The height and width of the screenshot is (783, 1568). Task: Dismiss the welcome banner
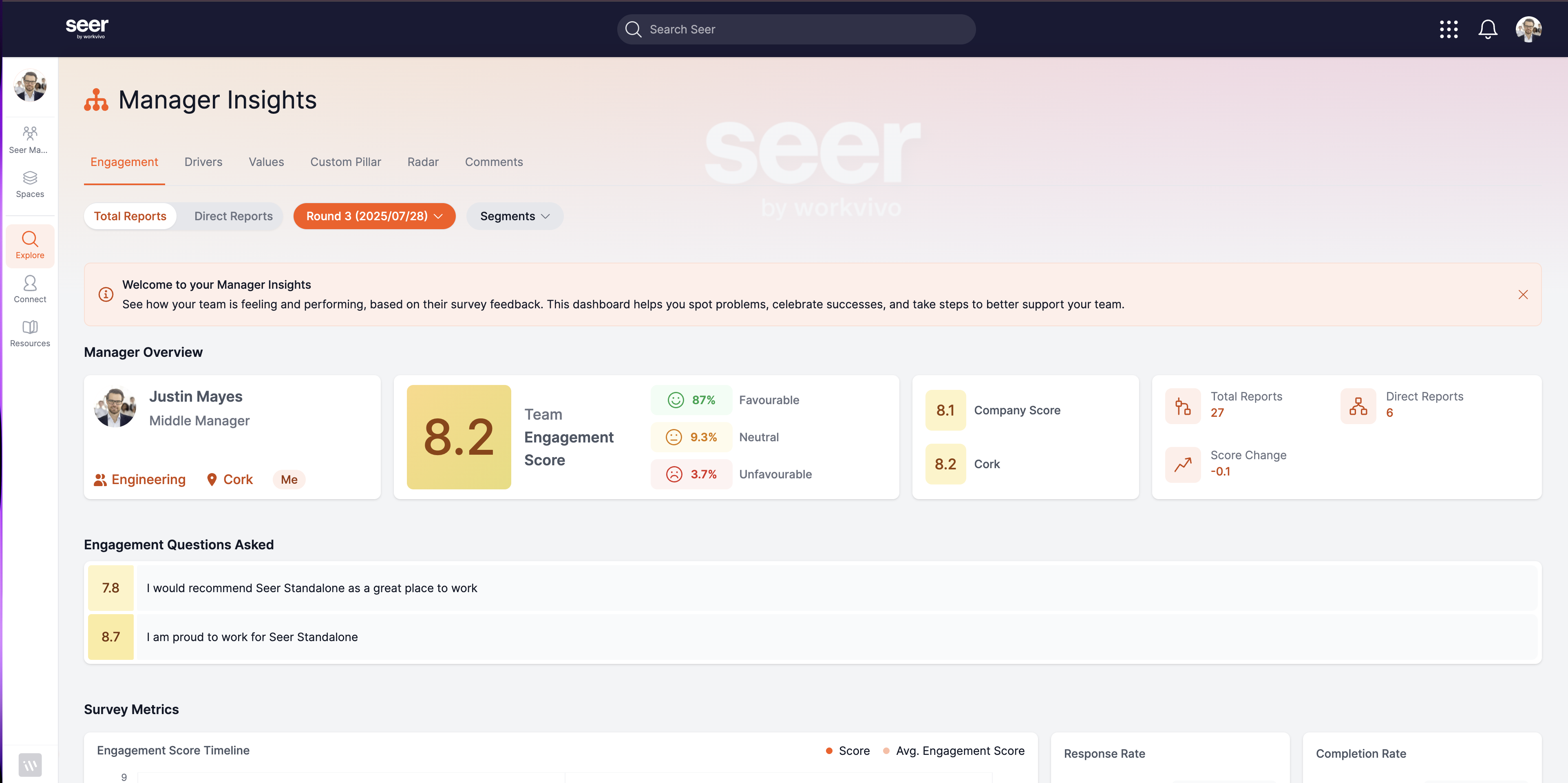point(1523,295)
